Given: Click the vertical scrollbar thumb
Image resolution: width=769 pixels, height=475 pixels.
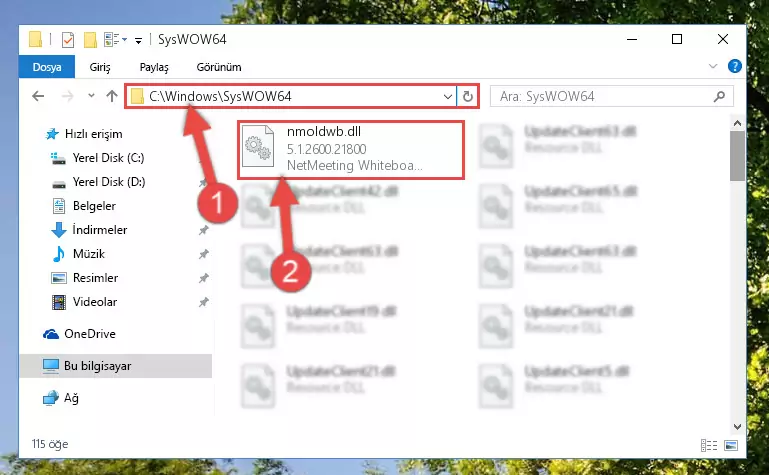Looking at the screenshot, I should tap(737, 156).
